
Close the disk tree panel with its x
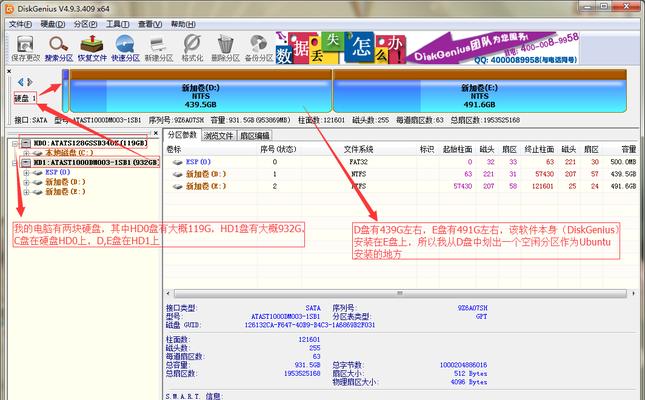pos(155,133)
